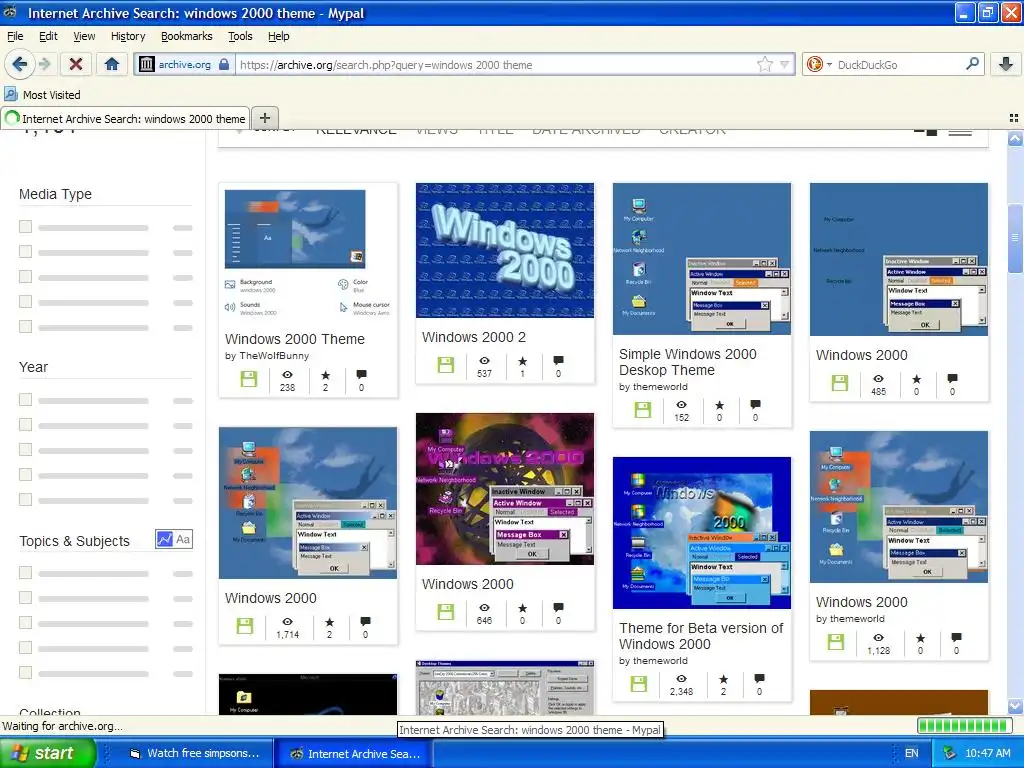Go back using the browser back arrow
This screenshot has width=1024, height=768.
coord(20,64)
